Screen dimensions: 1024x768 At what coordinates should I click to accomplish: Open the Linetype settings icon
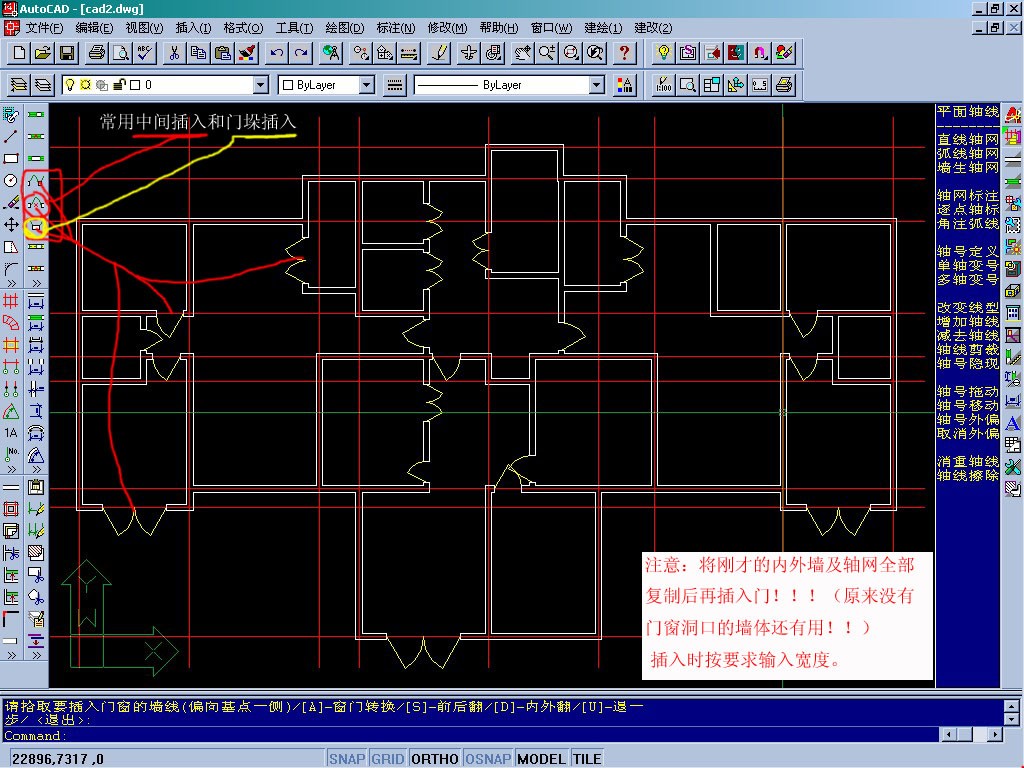(x=394, y=85)
